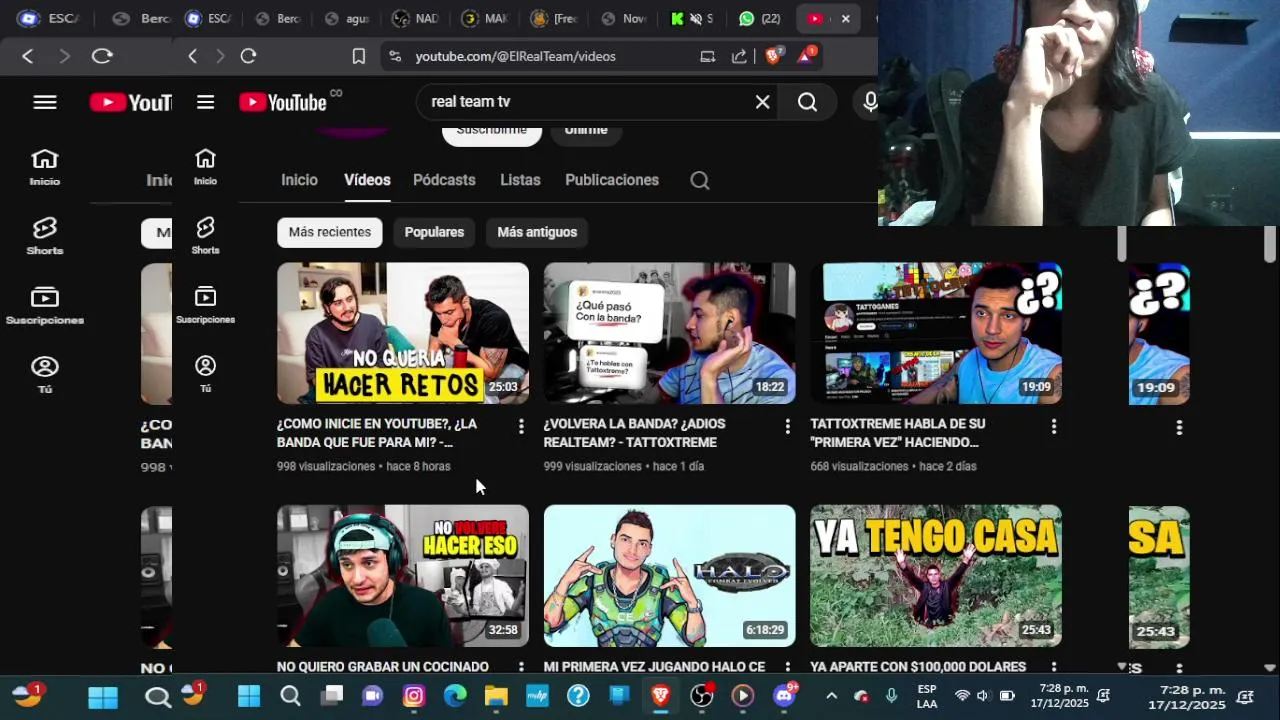Screen dimensions: 1280x720
Task: Switch to the Podcasts channel tab
Action: click(x=444, y=180)
